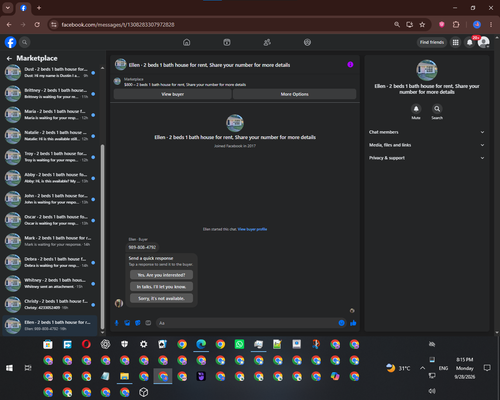Image resolution: width=500 pixels, height=400 pixels.
Task: Open the browser extensions puzzle icon
Action: coord(456,25)
